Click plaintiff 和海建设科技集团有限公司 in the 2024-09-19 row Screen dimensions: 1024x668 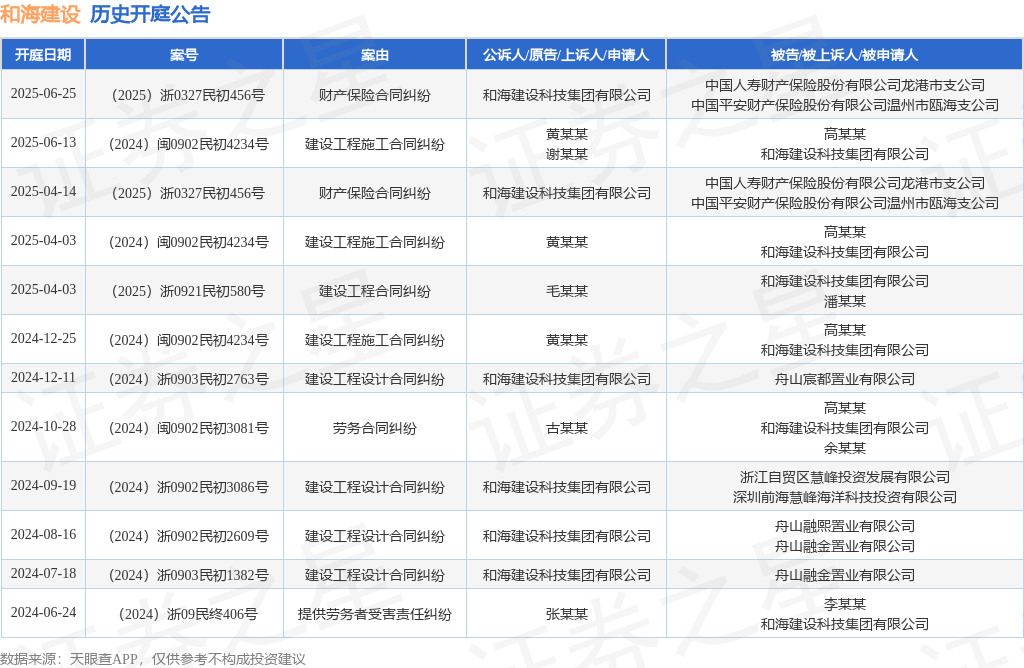tap(567, 487)
